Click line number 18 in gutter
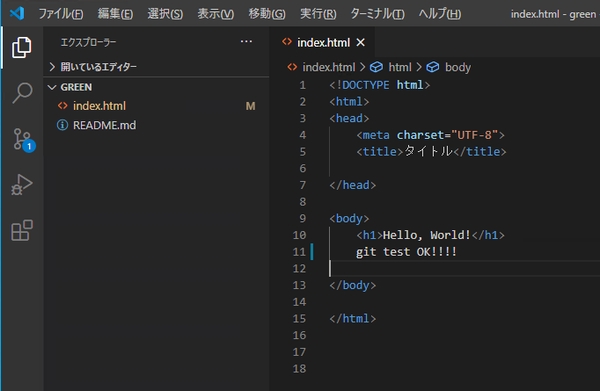The image size is (600, 391). click(299, 368)
